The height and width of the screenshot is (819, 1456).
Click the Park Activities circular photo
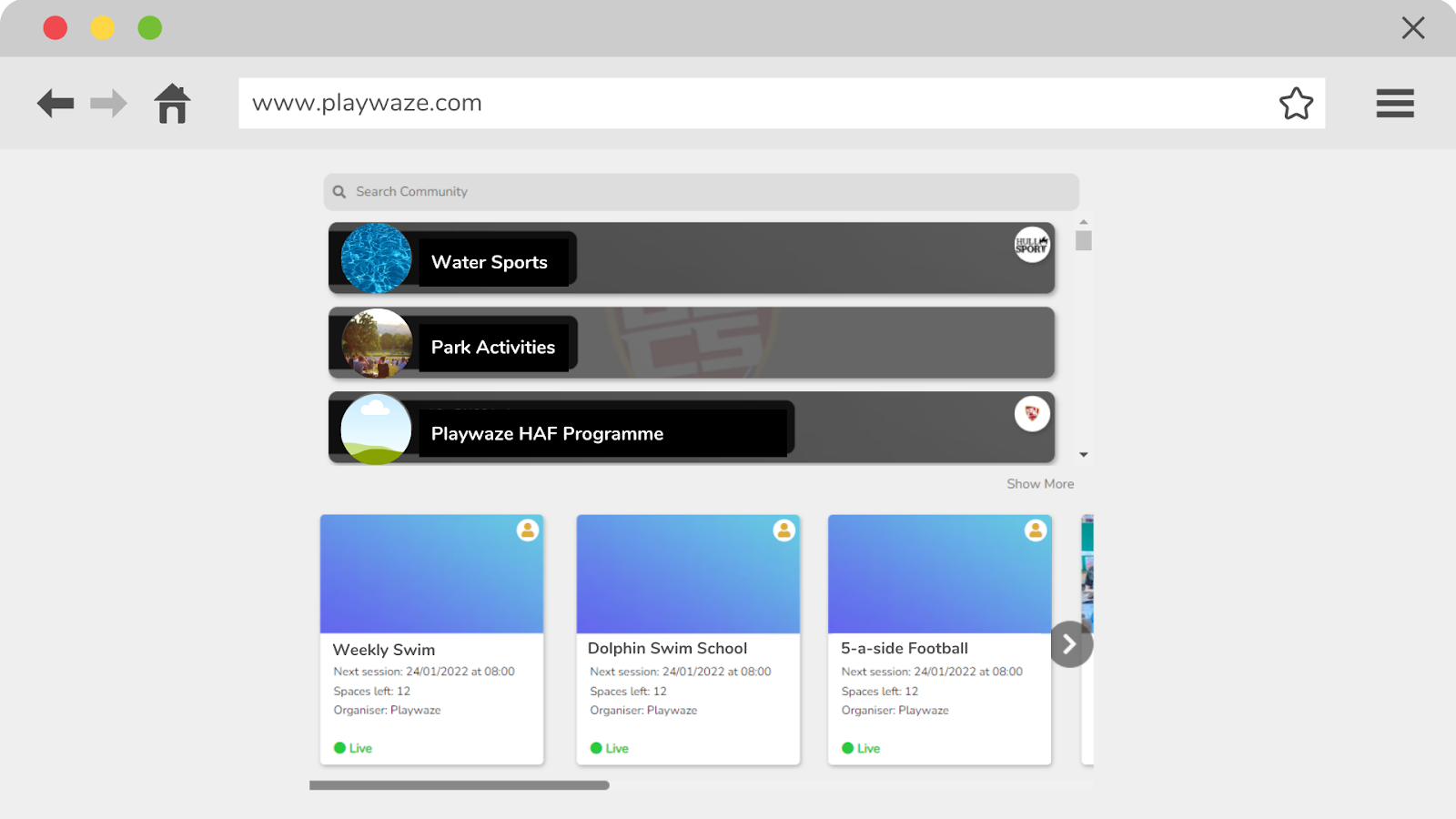pyautogui.click(x=376, y=343)
